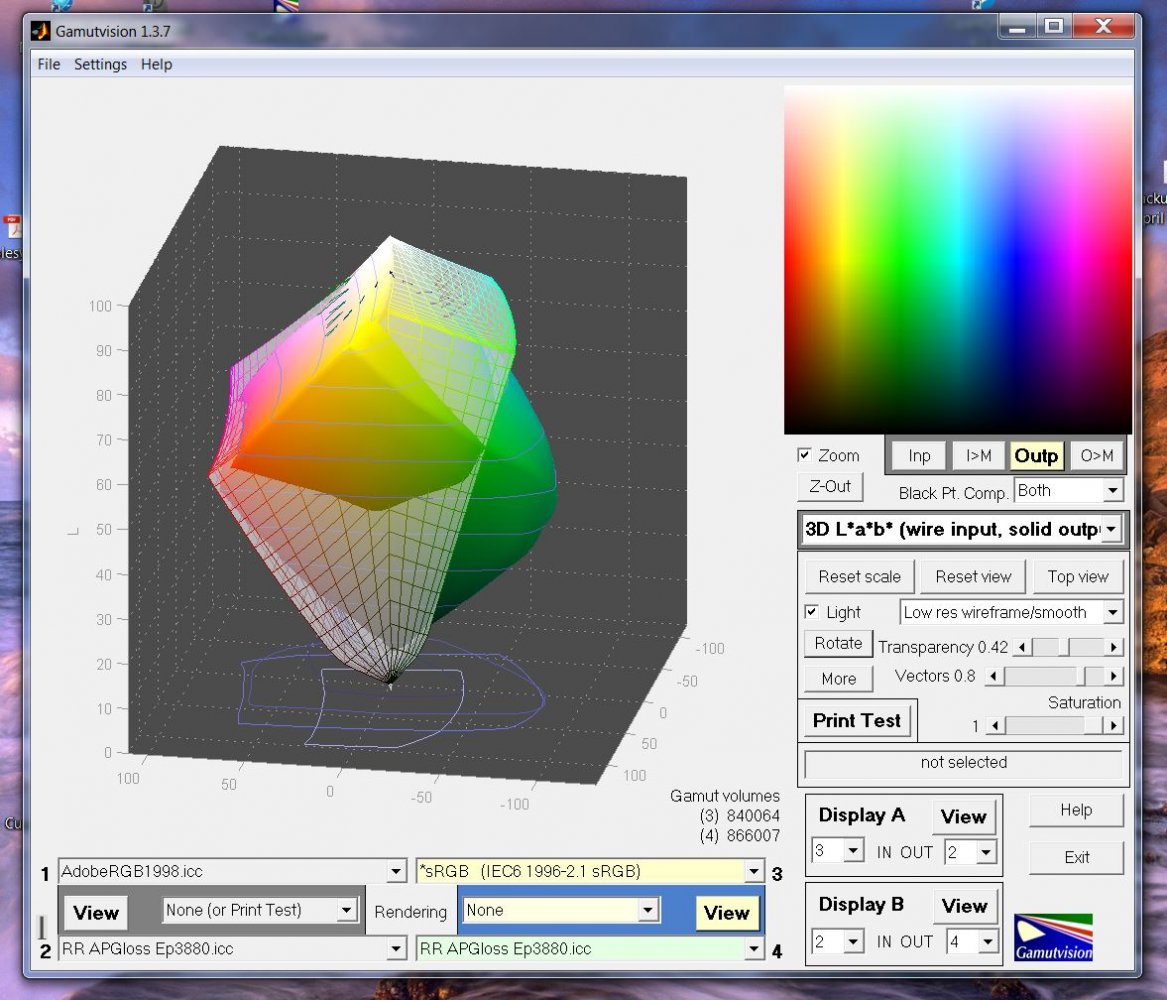Image resolution: width=1167 pixels, height=1000 pixels.
Task: Click the Top view button
Action: (1077, 576)
